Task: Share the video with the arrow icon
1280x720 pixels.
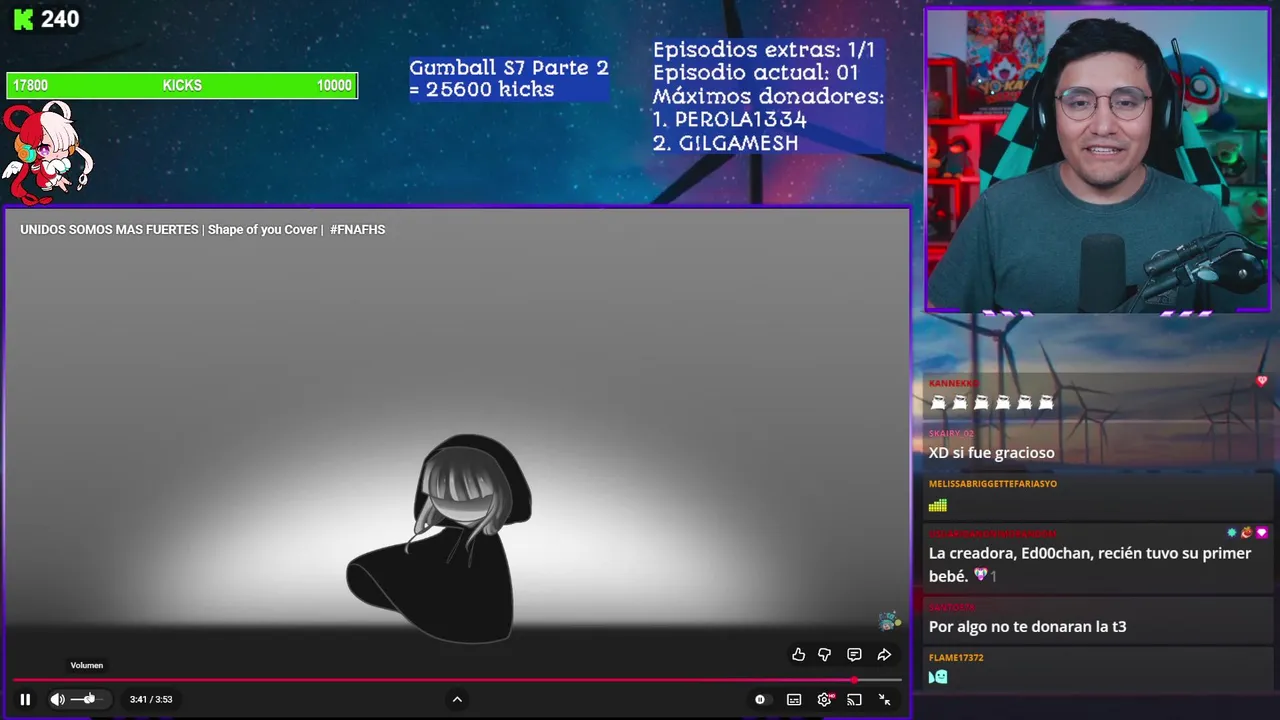Action: (884, 655)
